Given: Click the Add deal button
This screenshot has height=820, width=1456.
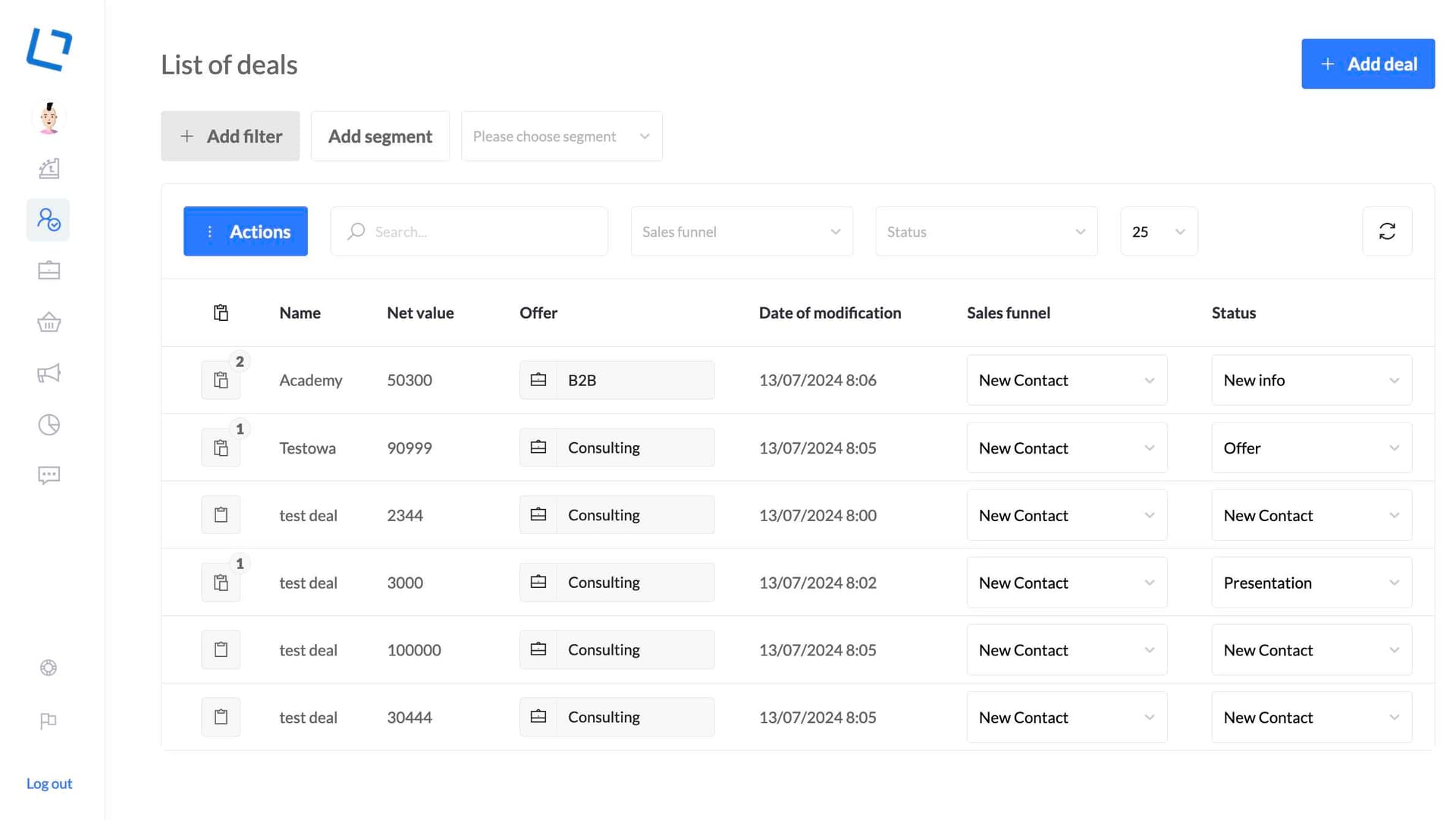Looking at the screenshot, I should pos(1367,64).
